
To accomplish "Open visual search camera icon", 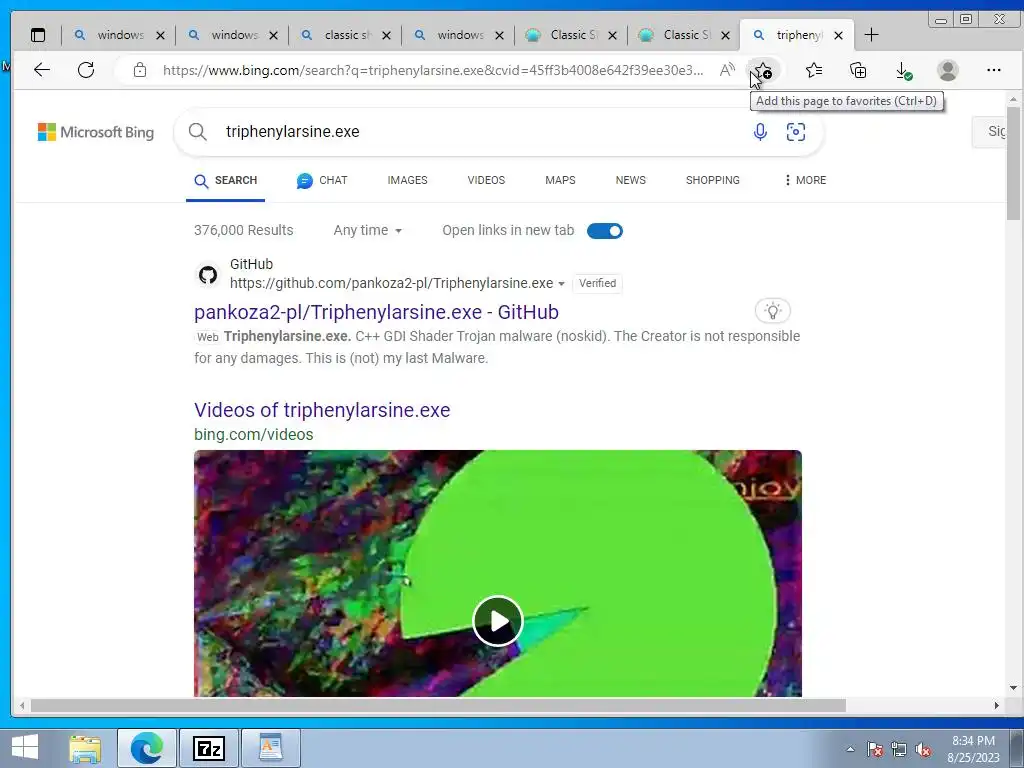I will pyautogui.click(x=795, y=132).
